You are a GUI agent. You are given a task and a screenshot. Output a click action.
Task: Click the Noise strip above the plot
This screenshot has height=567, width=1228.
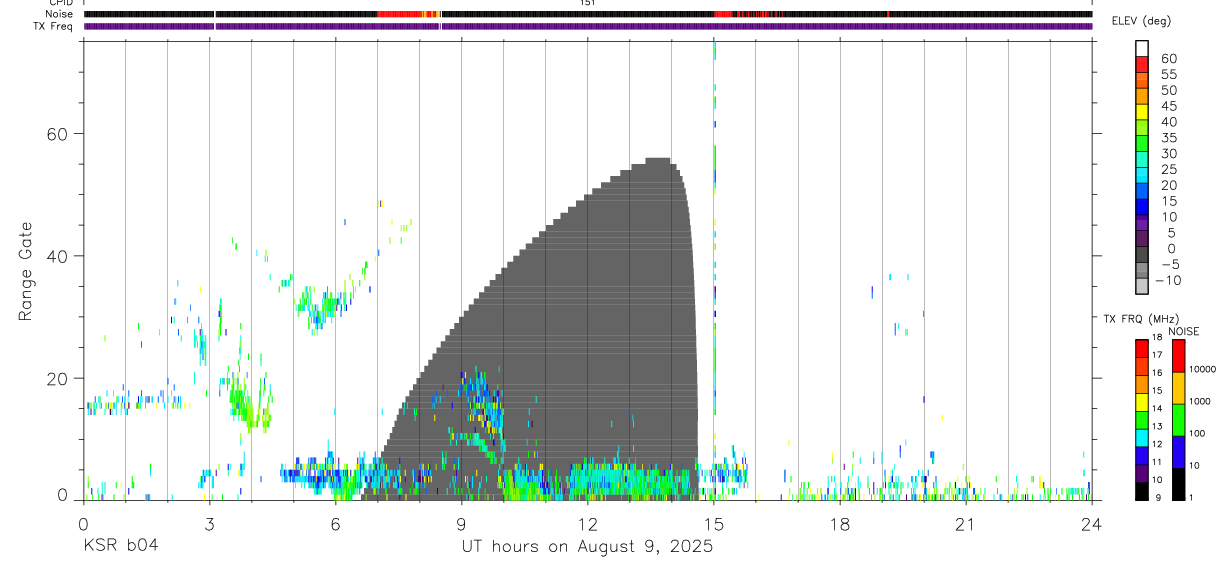point(588,14)
